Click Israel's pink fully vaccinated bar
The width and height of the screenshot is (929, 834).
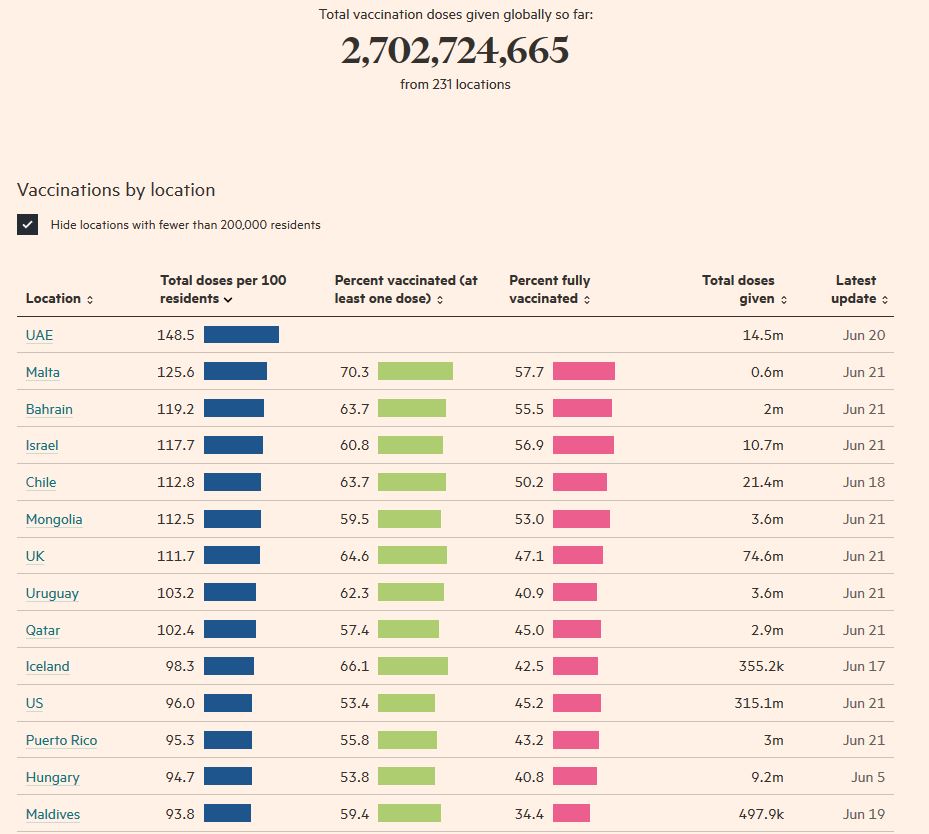coord(583,445)
